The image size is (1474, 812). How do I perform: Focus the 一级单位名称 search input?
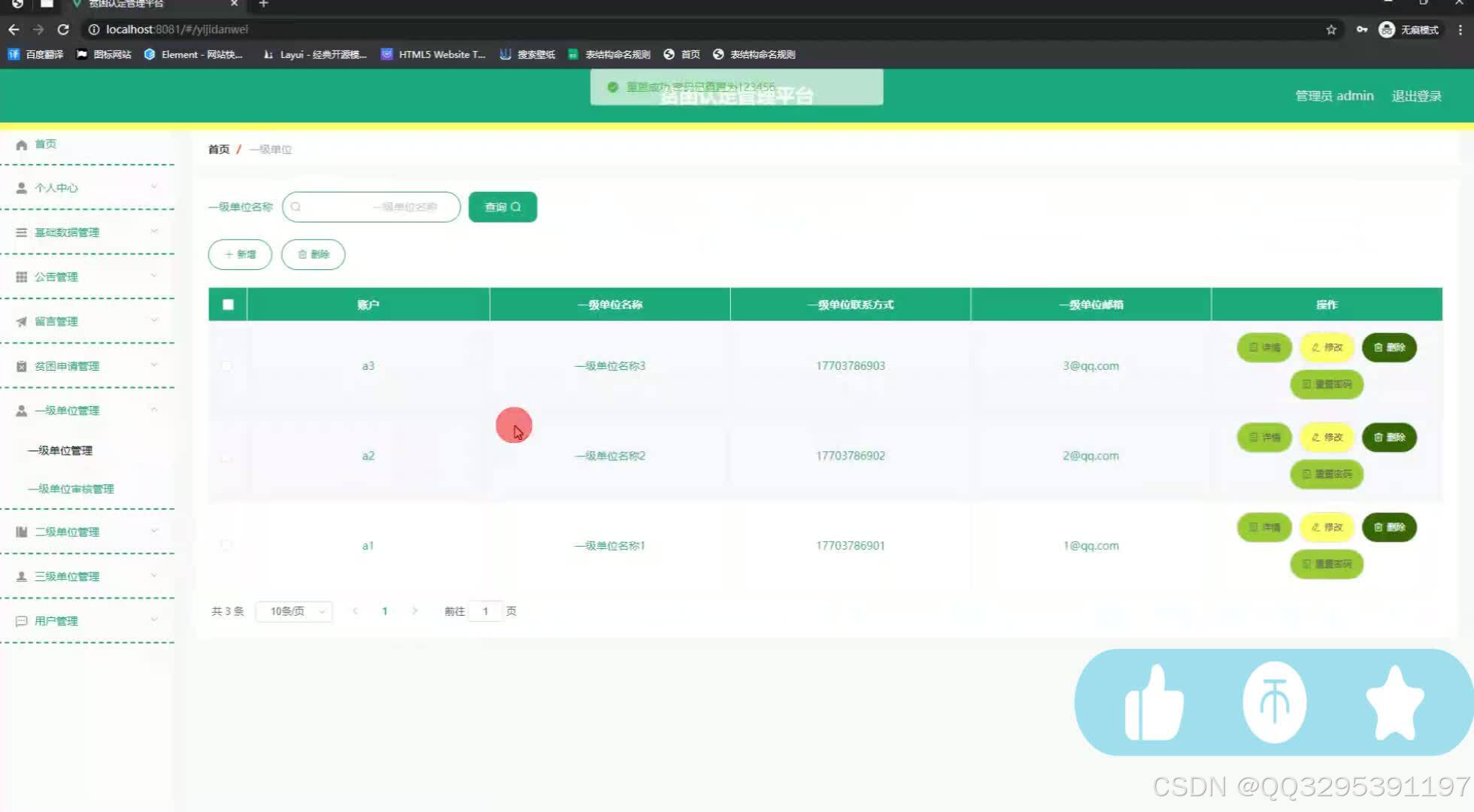pos(371,207)
